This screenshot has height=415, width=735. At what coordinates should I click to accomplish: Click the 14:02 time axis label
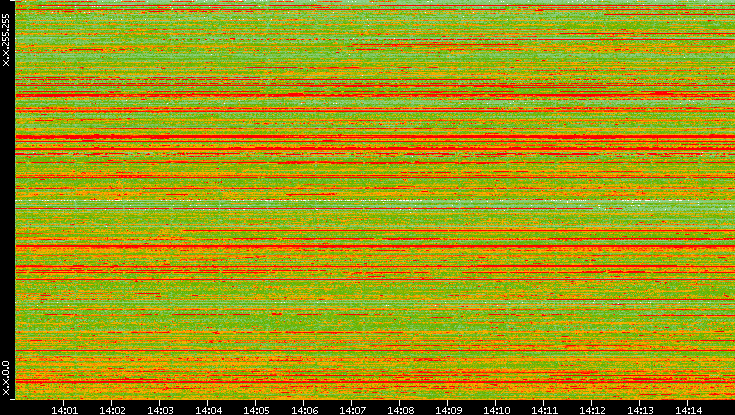click(112, 410)
